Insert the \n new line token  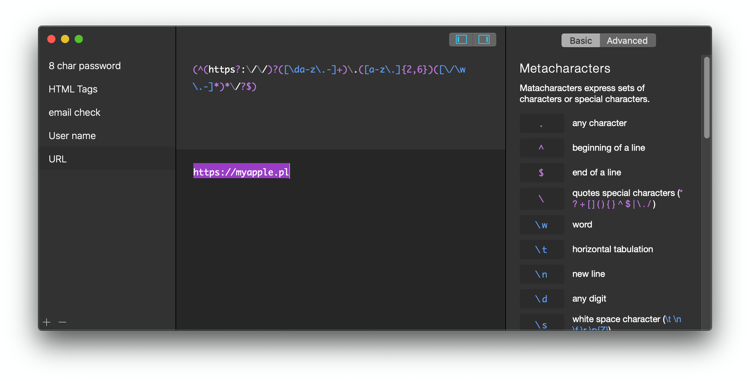[541, 274]
